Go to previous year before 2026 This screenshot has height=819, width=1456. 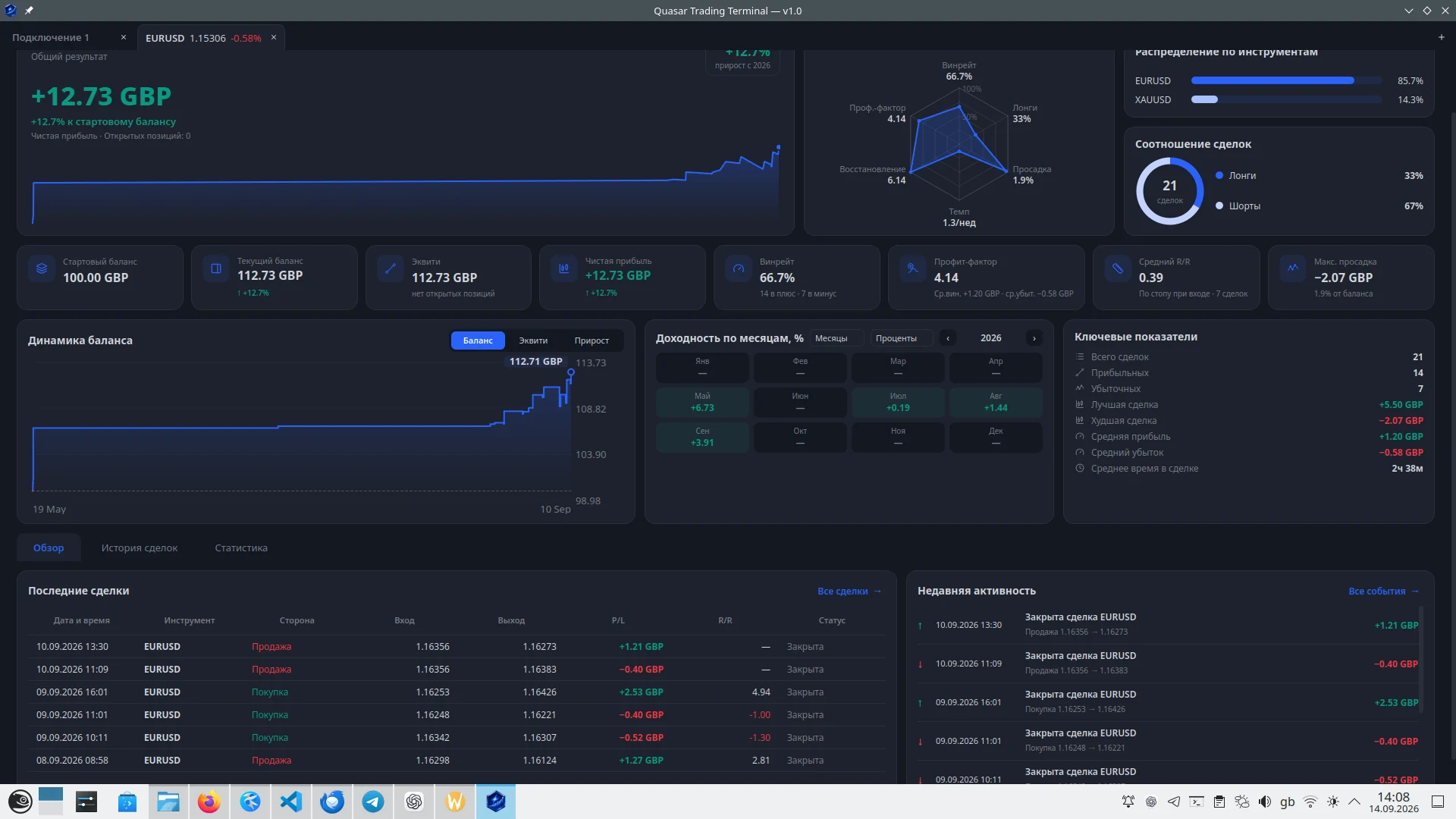point(947,338)
